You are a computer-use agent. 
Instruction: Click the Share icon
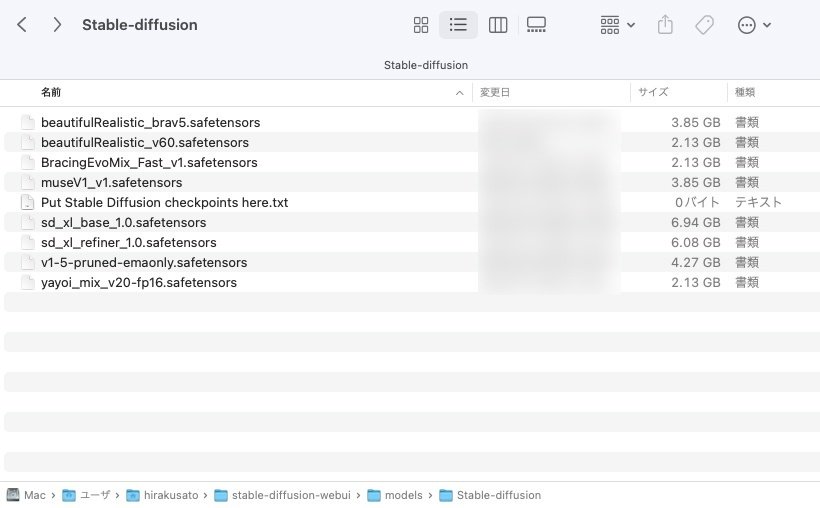point(665,25)
